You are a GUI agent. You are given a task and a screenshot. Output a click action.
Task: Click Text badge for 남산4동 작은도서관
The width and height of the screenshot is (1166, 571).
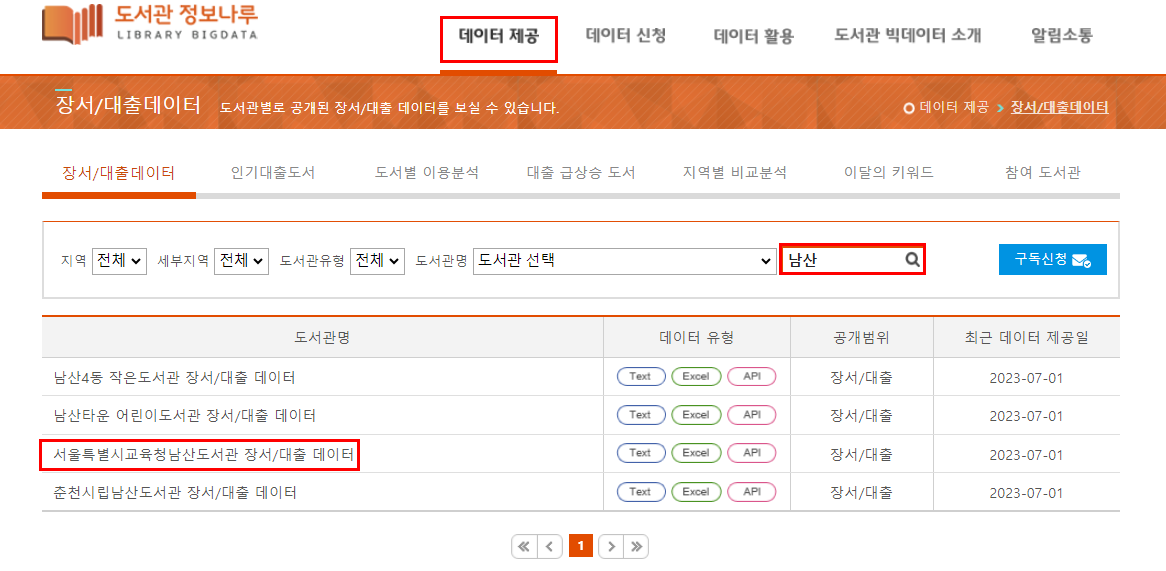pos(640,376)
